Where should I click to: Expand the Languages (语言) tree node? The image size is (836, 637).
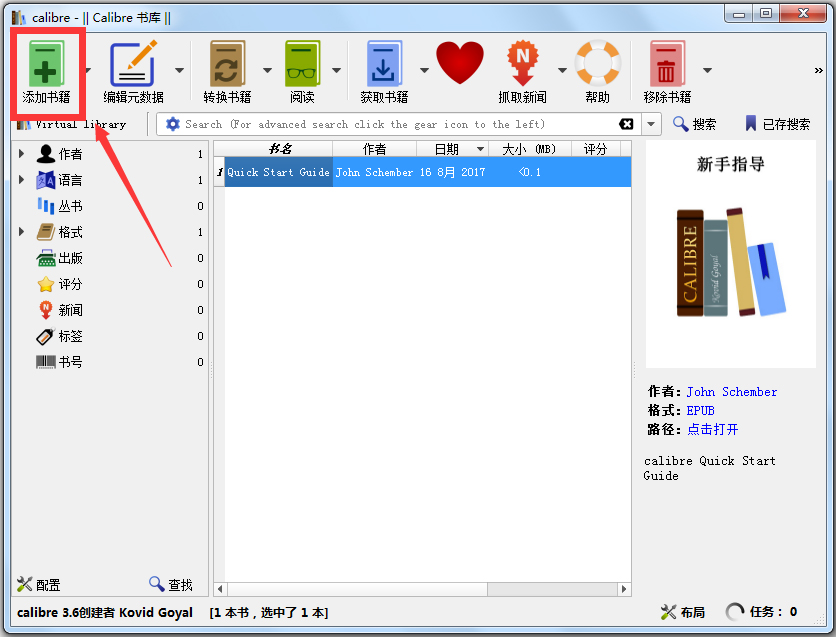21,180
